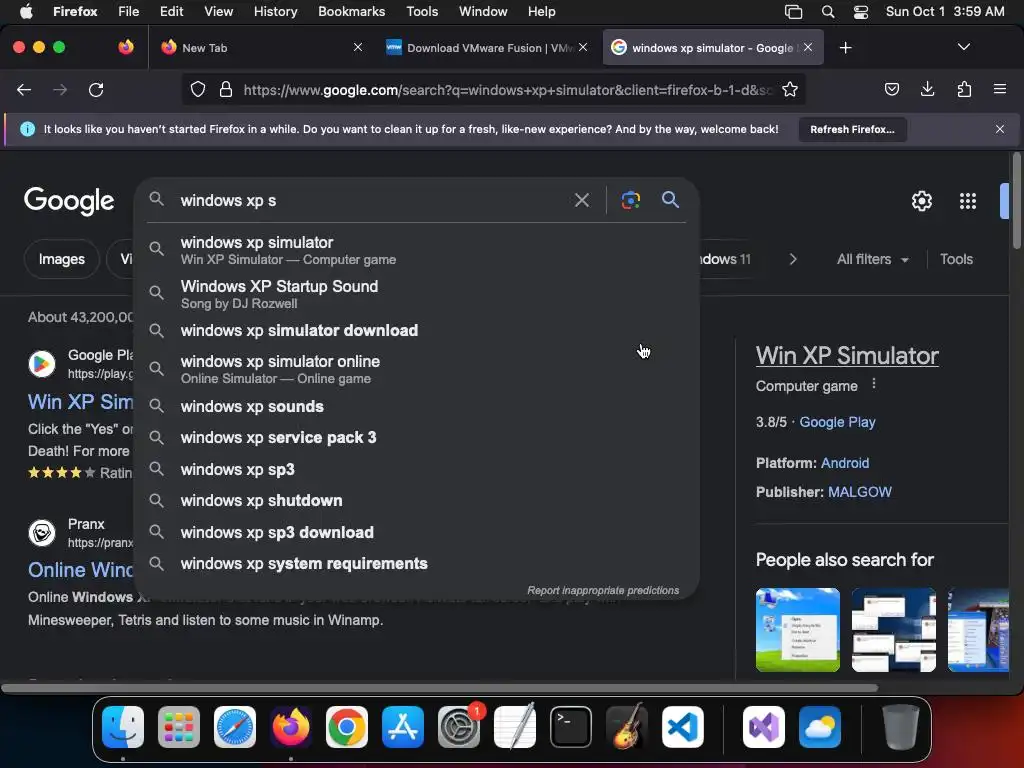
Task: Switch to Download VMware Fusion tab
Action: (487, 48)
